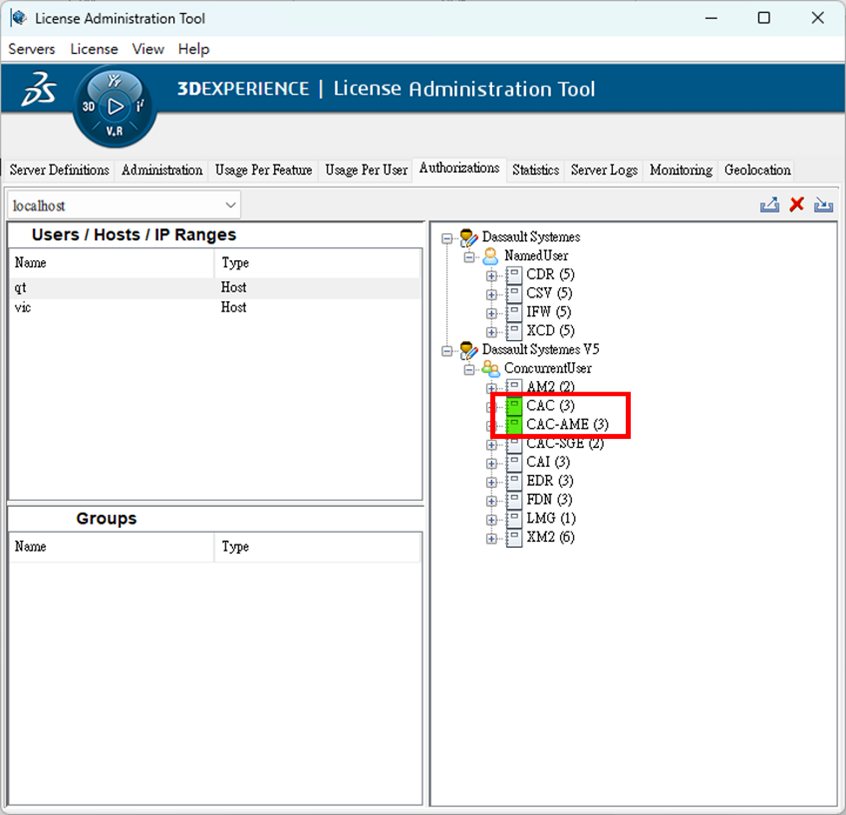Click the import authorizations icon
Screen dimensions: 846x815
tap(823, 205)
